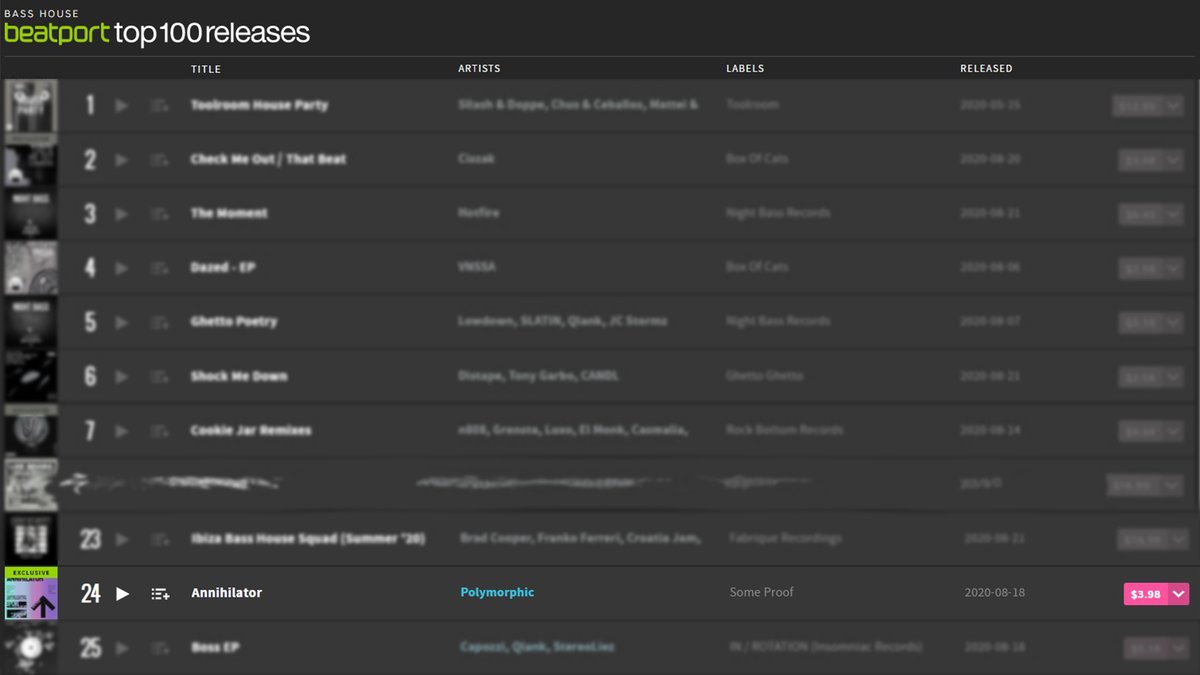Open Night Bass Records label on The Moment
1200x675 pixels.
[778, 213]
